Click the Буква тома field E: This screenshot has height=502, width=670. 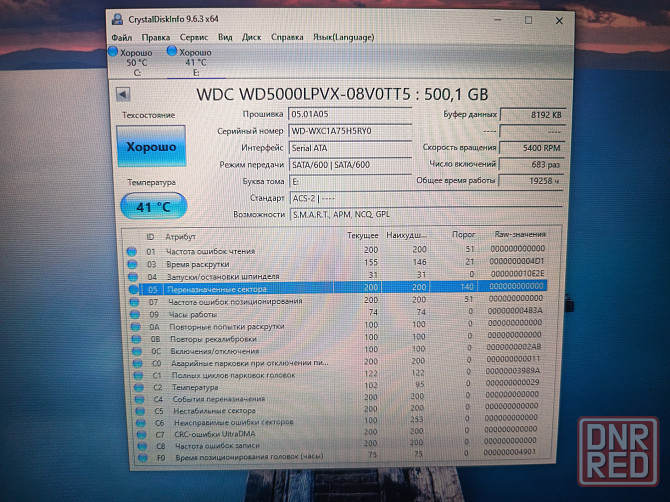350,182
